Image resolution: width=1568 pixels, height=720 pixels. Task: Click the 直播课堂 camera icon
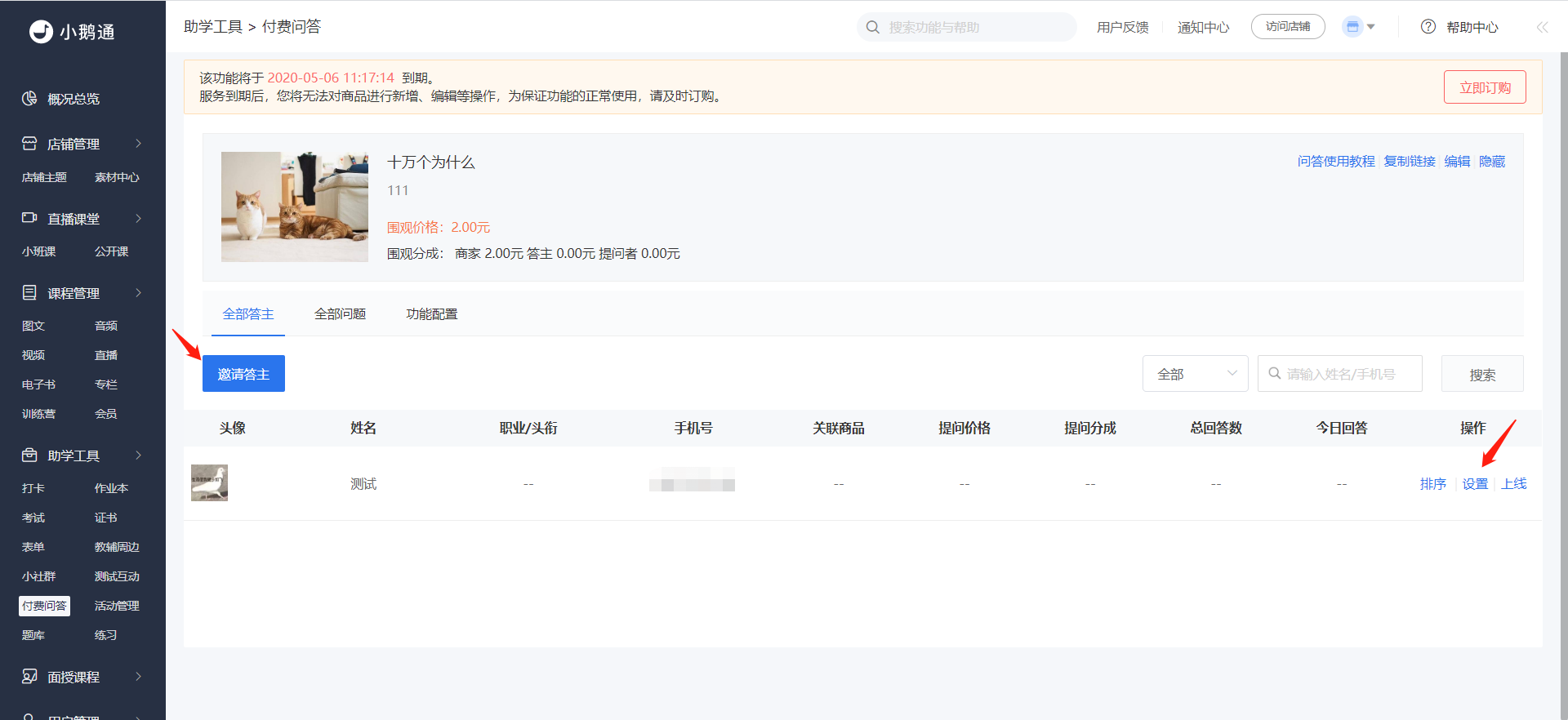pyautogui.click(x=29, y=218)
